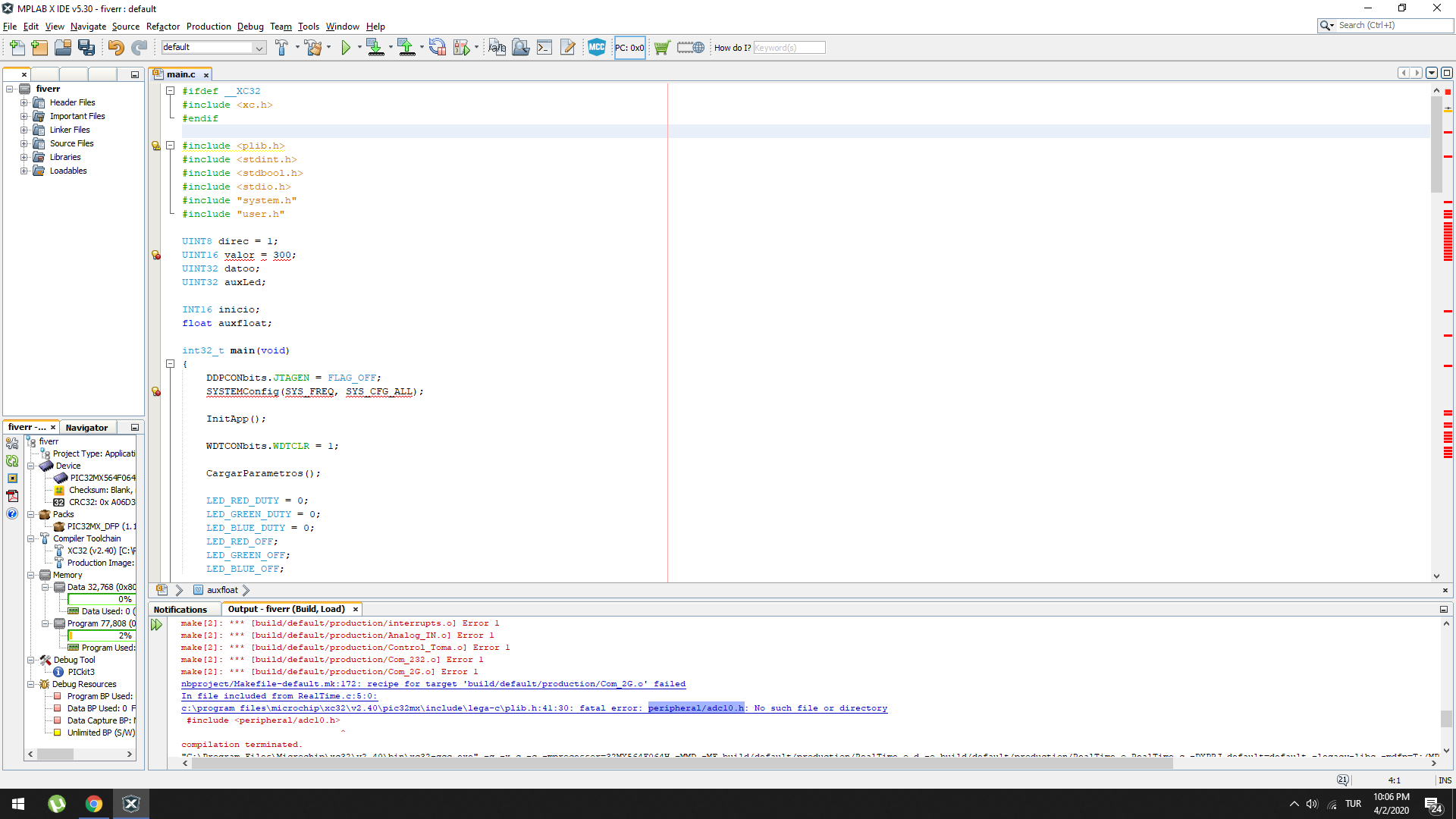1456x819 pixels.
Task: Select the PICkit3 debug tool item
Action: 81,672
